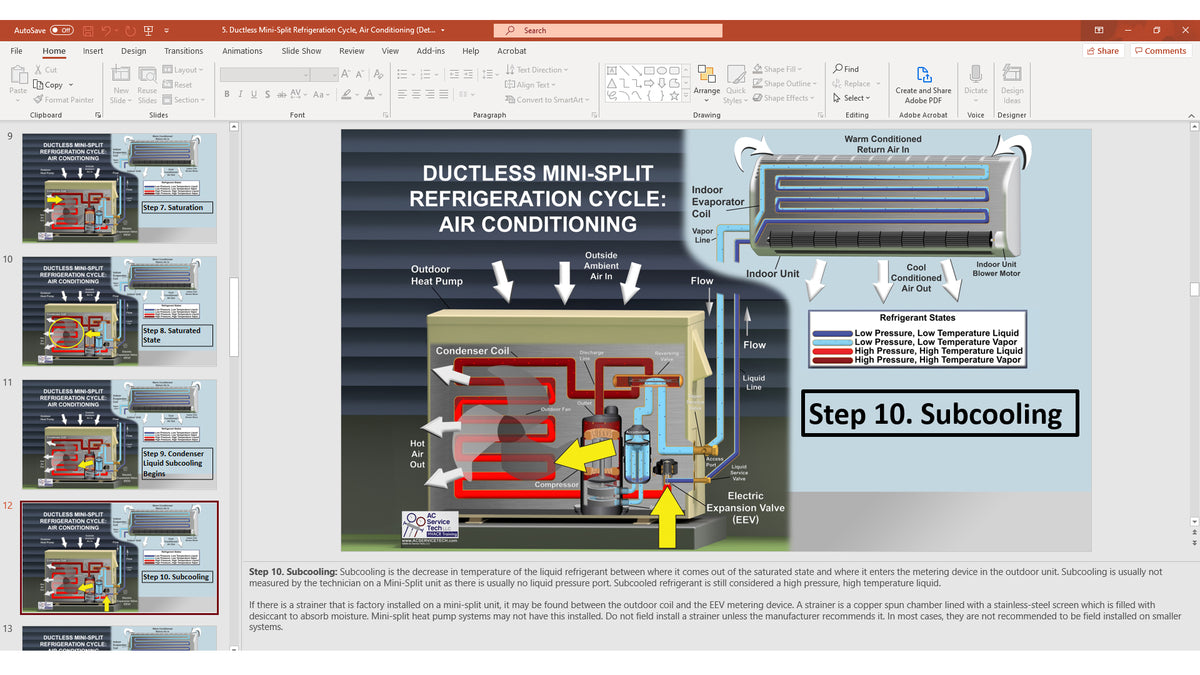The width and height of the screenshot is (1200, 675).
Task: Open the File menu
Action: [x=17, y=51]
